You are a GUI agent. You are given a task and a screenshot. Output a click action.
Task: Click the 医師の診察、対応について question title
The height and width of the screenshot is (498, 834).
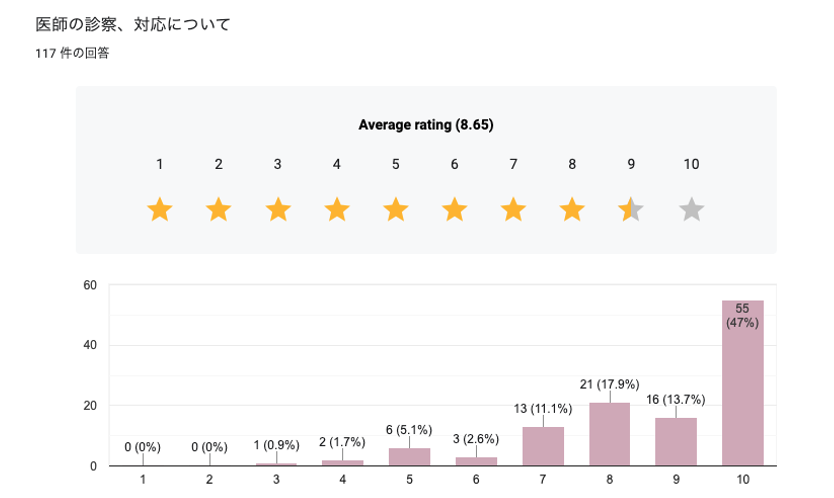point(133,23)
